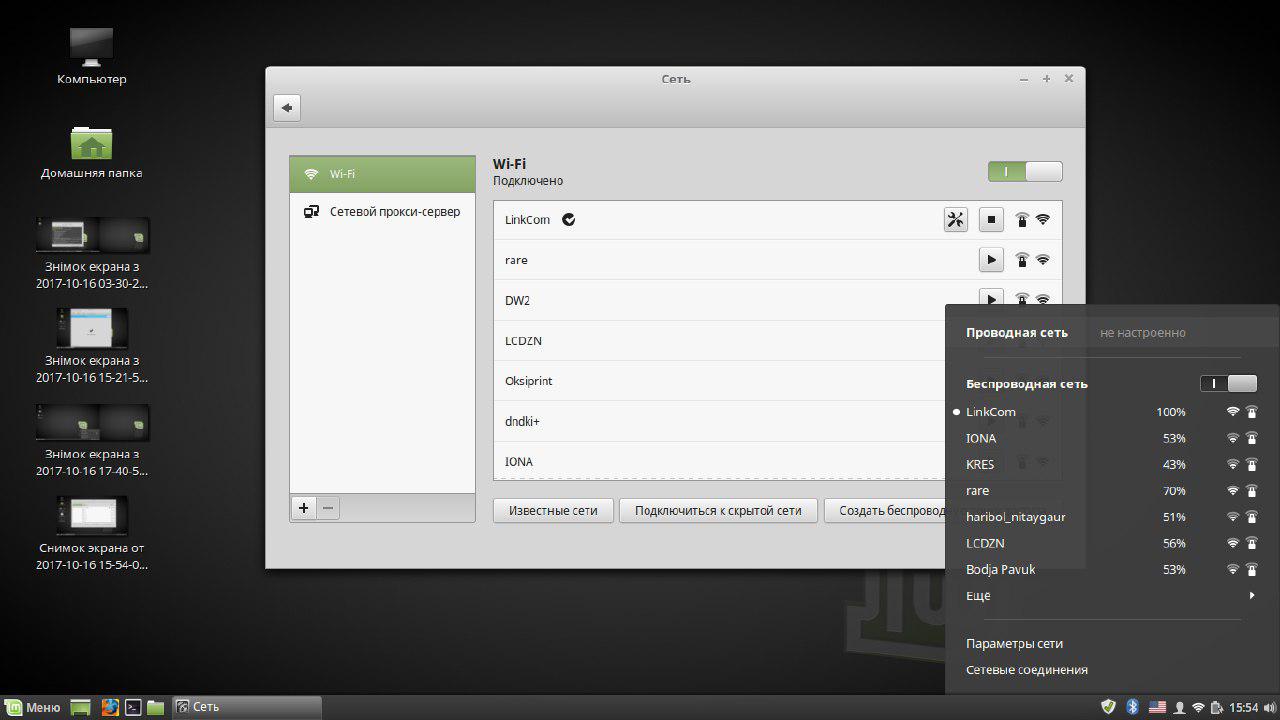Image resolution: width=1280 pixels, height=720 pixels.
Task: Toggle Wi-Fi switch in Network window
Action: [x=1025, y=172]
